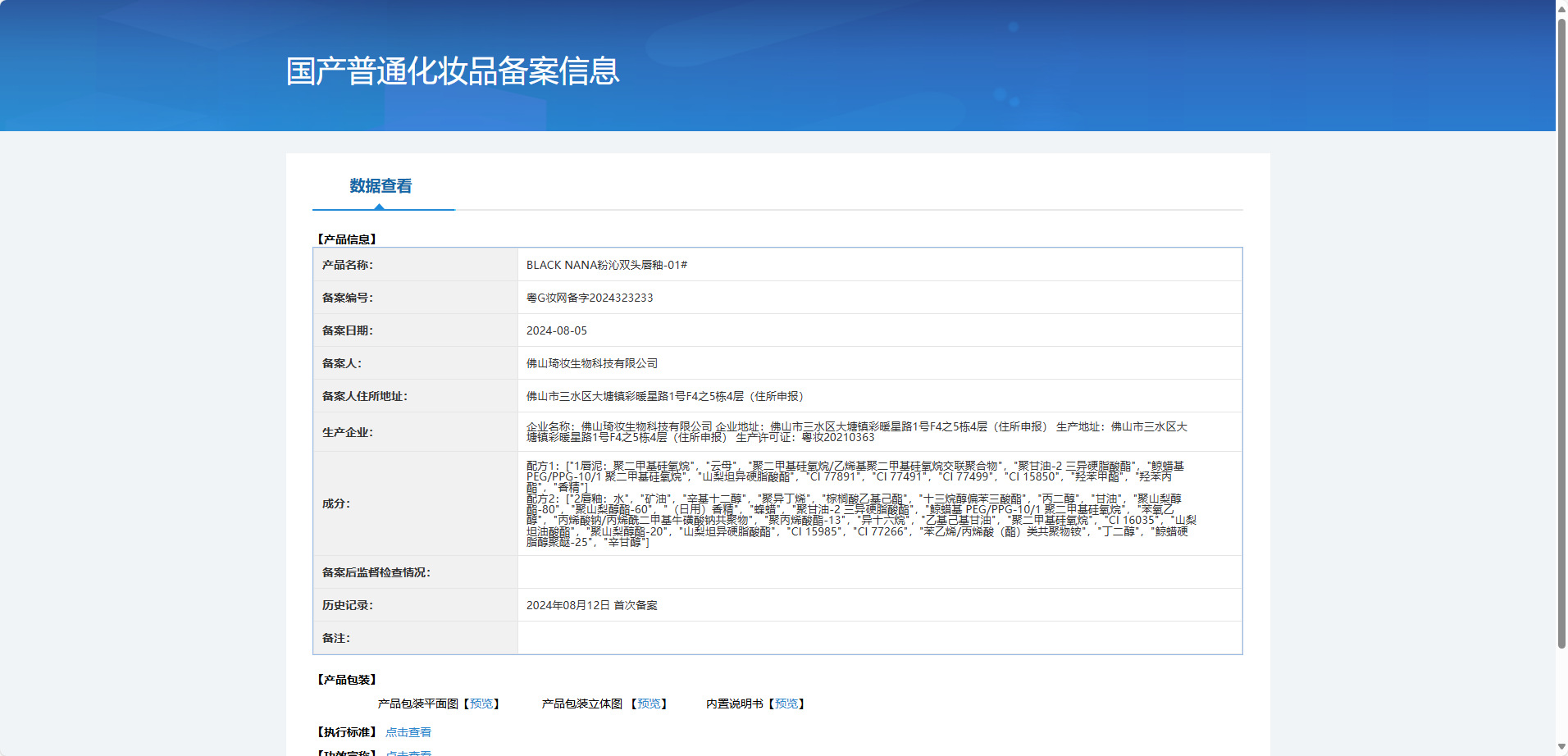
Task: Click the 【产品包装】 section heading
Action: (347, 680)
